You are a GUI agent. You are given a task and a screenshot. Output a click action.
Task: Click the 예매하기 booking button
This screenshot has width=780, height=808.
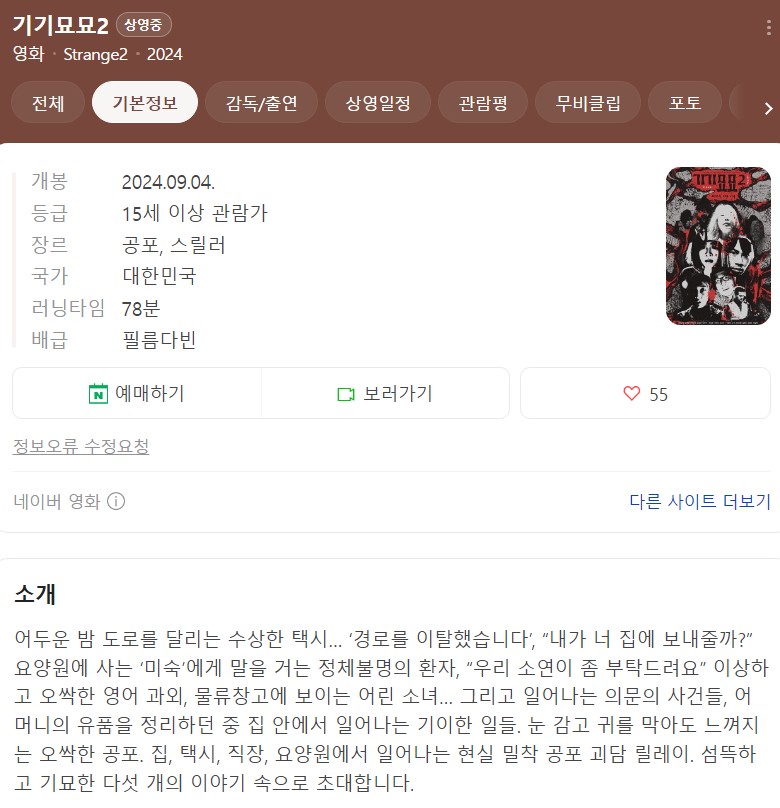pos(137,393)
